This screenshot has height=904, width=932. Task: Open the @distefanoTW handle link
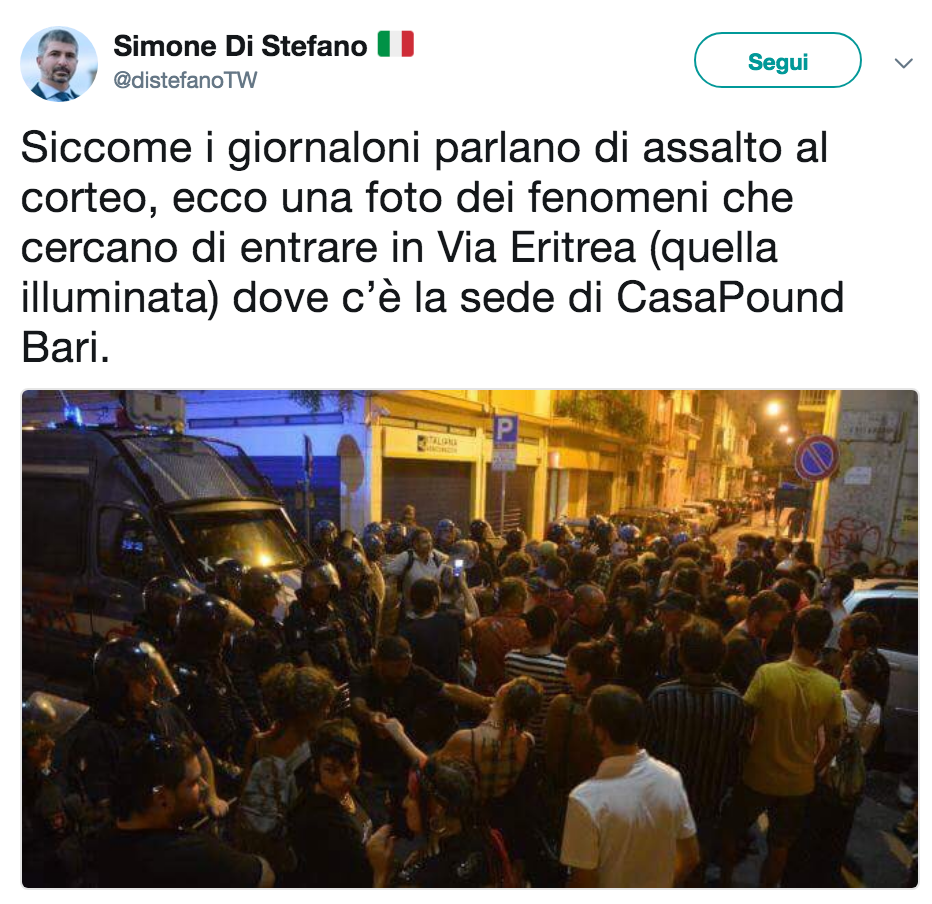(x=185, y=80)
